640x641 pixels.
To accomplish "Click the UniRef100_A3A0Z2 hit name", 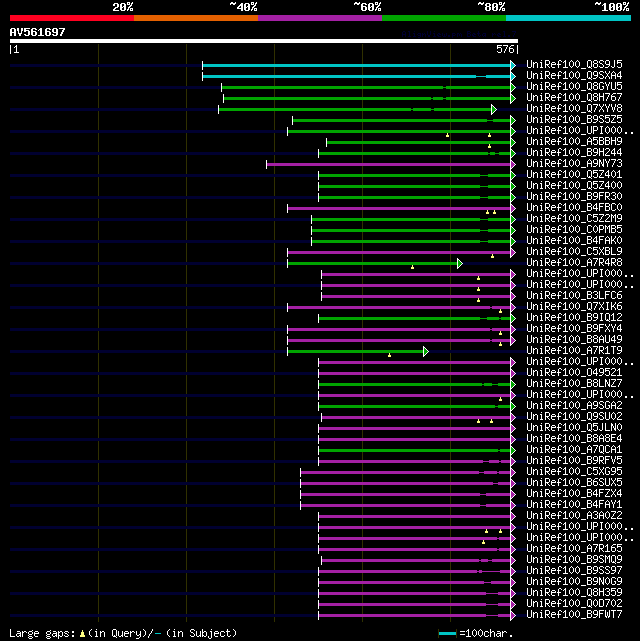I will [574, 515].
